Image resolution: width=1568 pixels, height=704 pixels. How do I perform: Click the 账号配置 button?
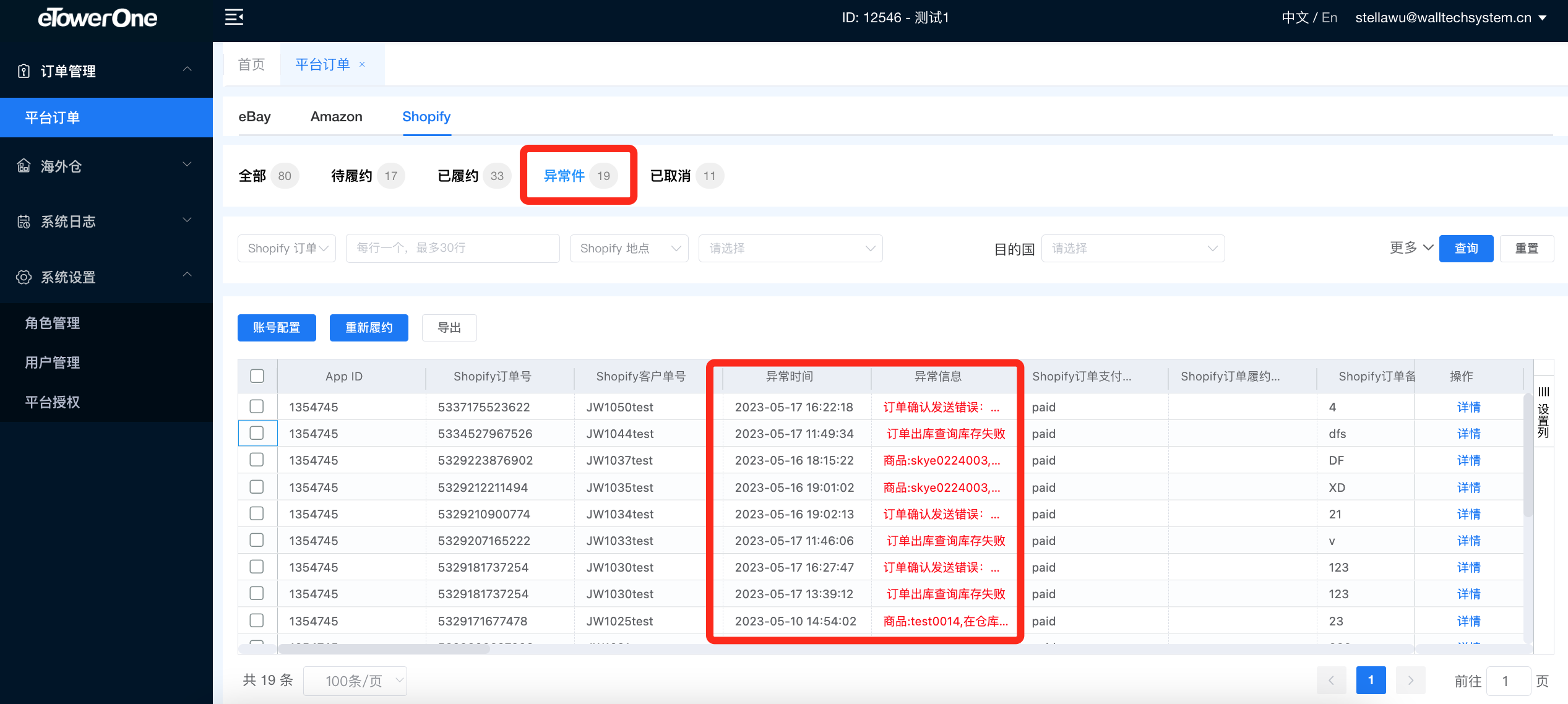click(x=277, y=327)
